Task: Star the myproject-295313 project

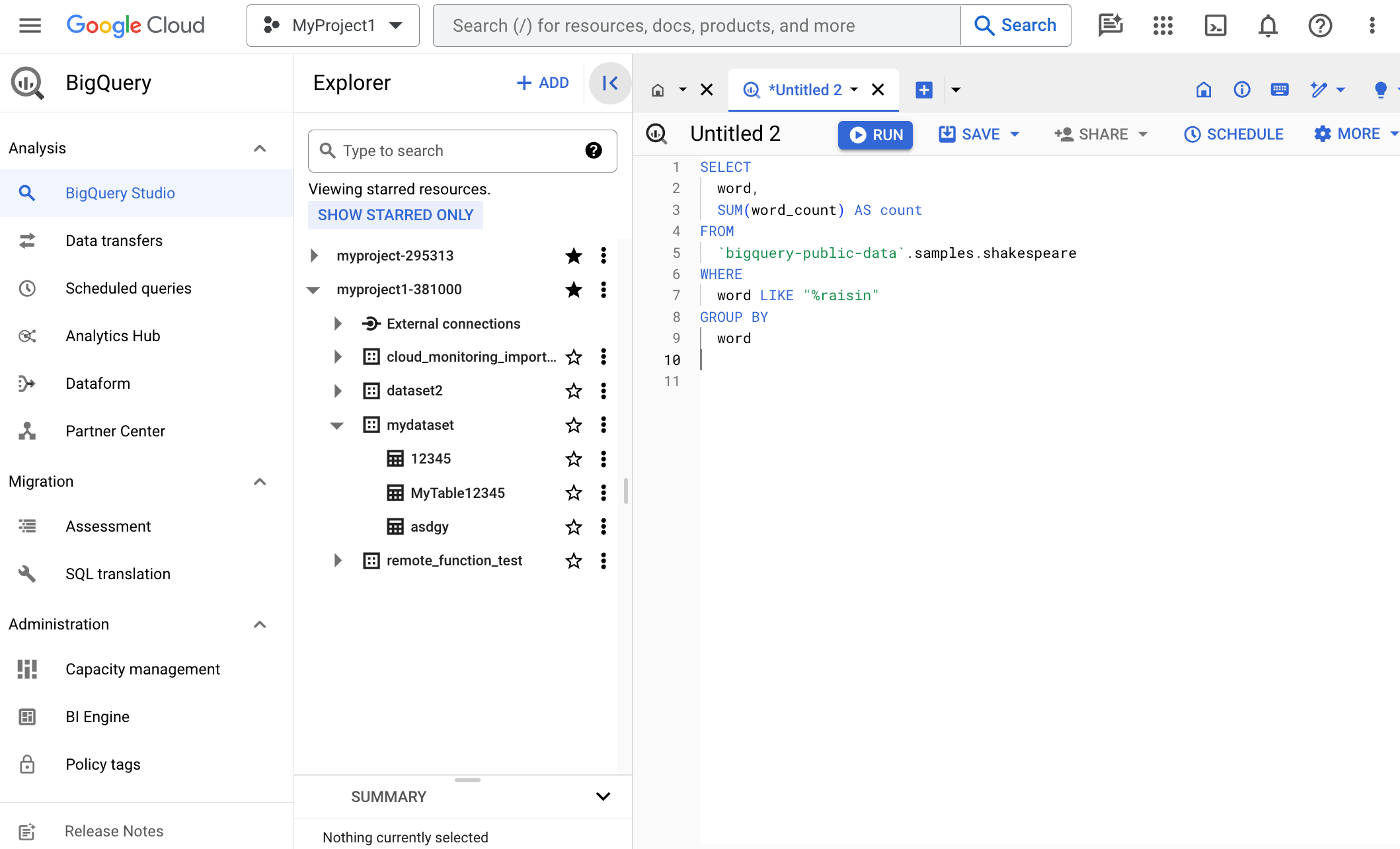Action: pos(572,255)
